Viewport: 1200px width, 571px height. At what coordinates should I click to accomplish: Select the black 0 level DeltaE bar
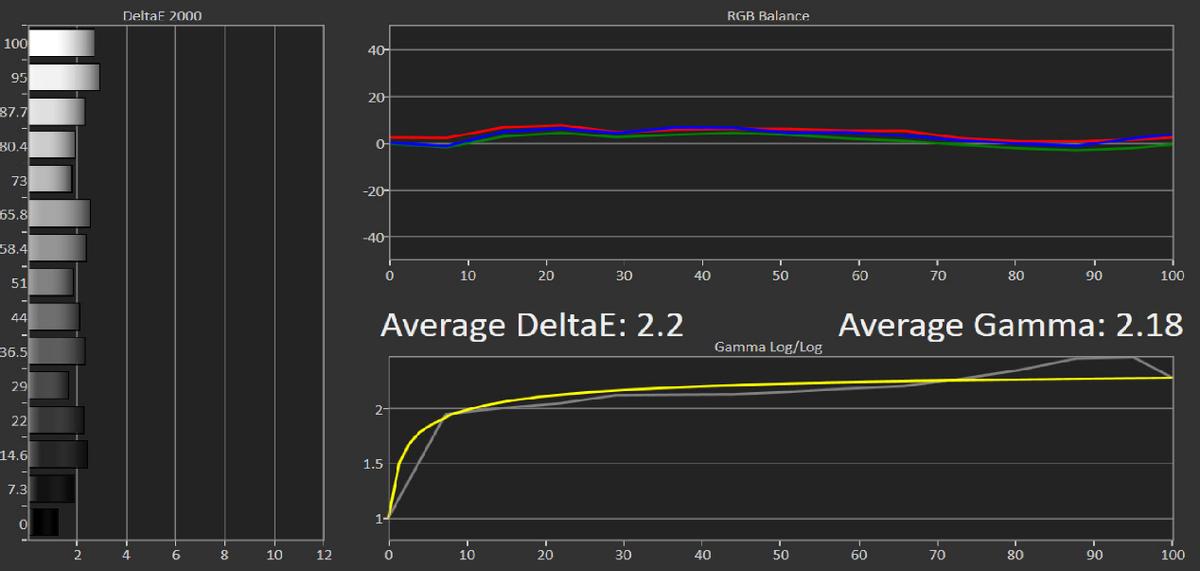tap(44, 522)
